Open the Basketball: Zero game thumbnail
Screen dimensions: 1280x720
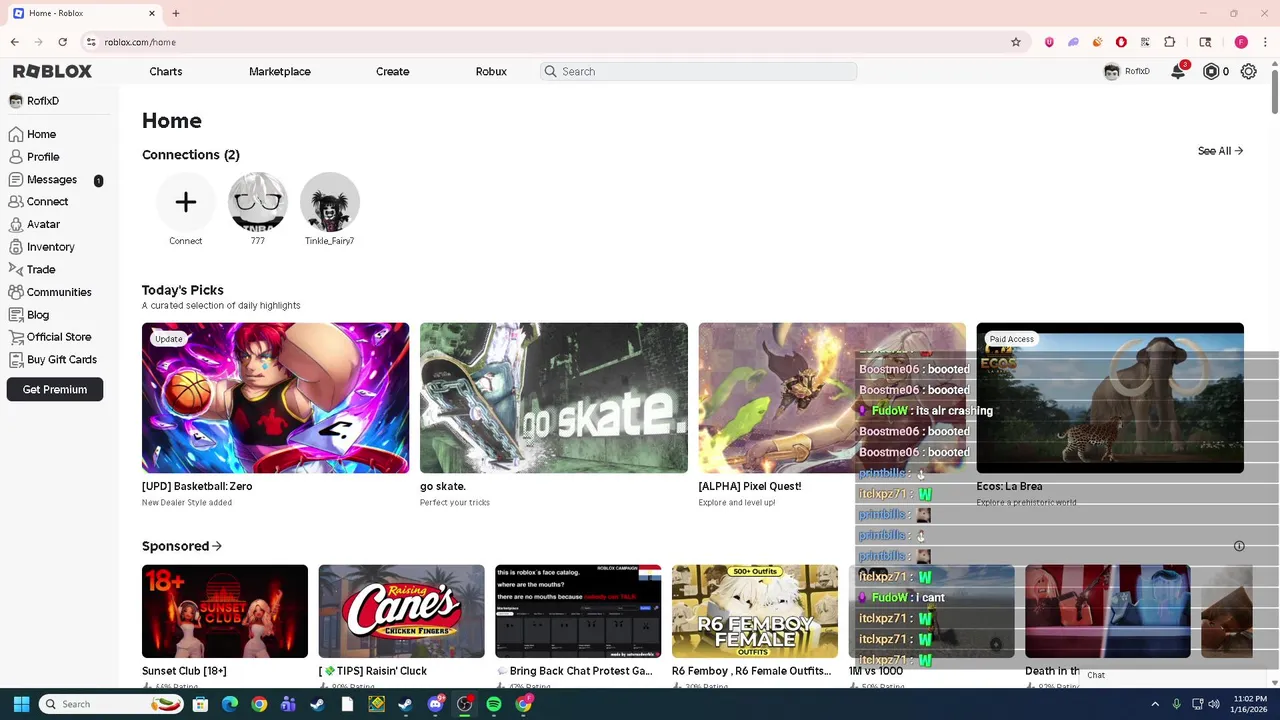coord(275,397)
